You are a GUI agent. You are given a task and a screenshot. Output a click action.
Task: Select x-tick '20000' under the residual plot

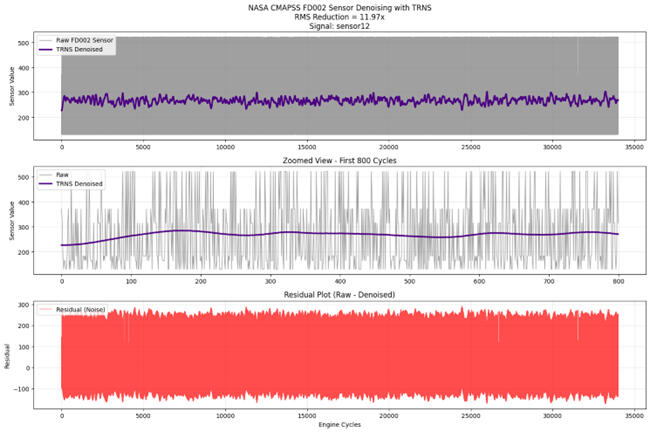coord(389,415)
